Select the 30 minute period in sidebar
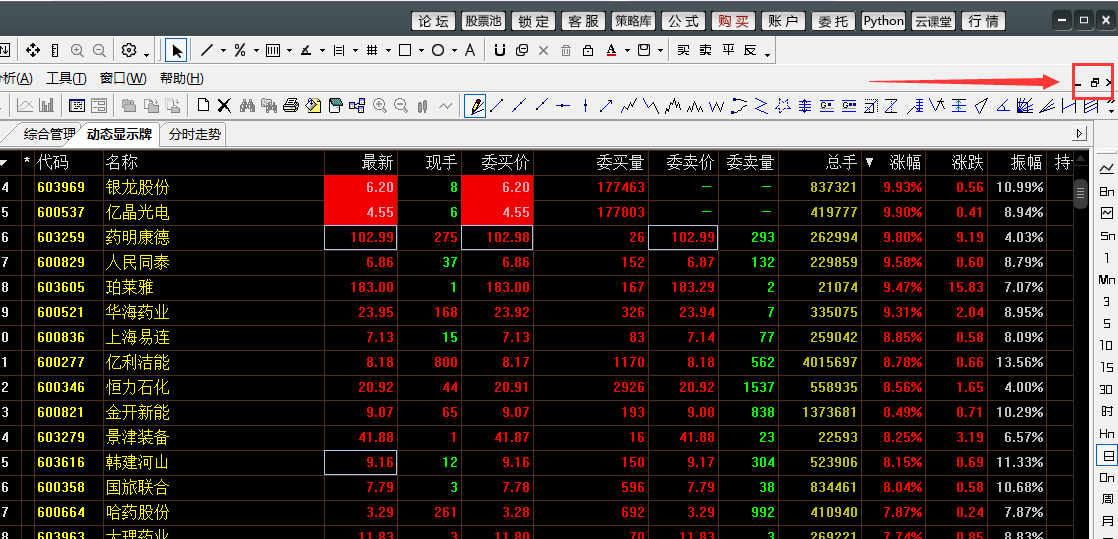This screenshot has height=539, width=1118. tap(1107, 389)
